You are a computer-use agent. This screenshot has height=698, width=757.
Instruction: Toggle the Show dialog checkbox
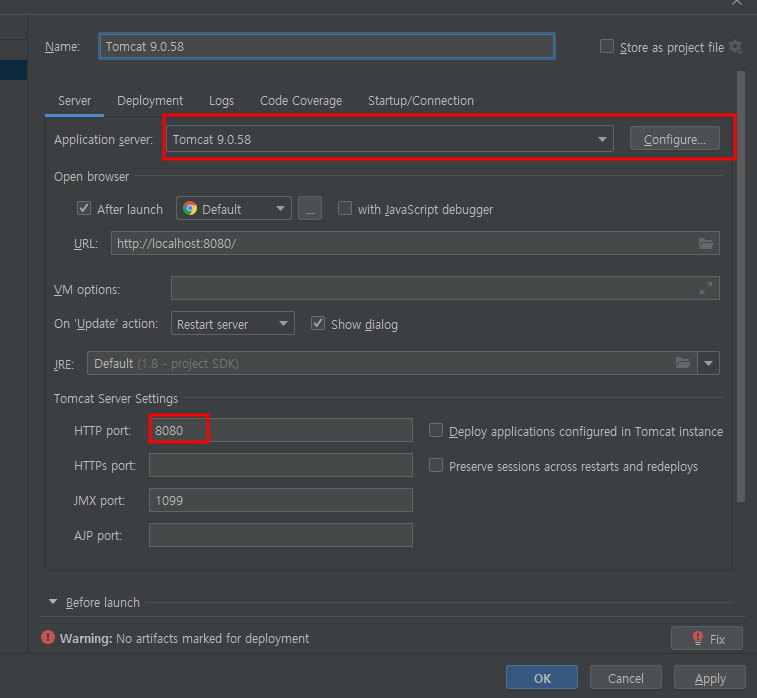point(318,323)
